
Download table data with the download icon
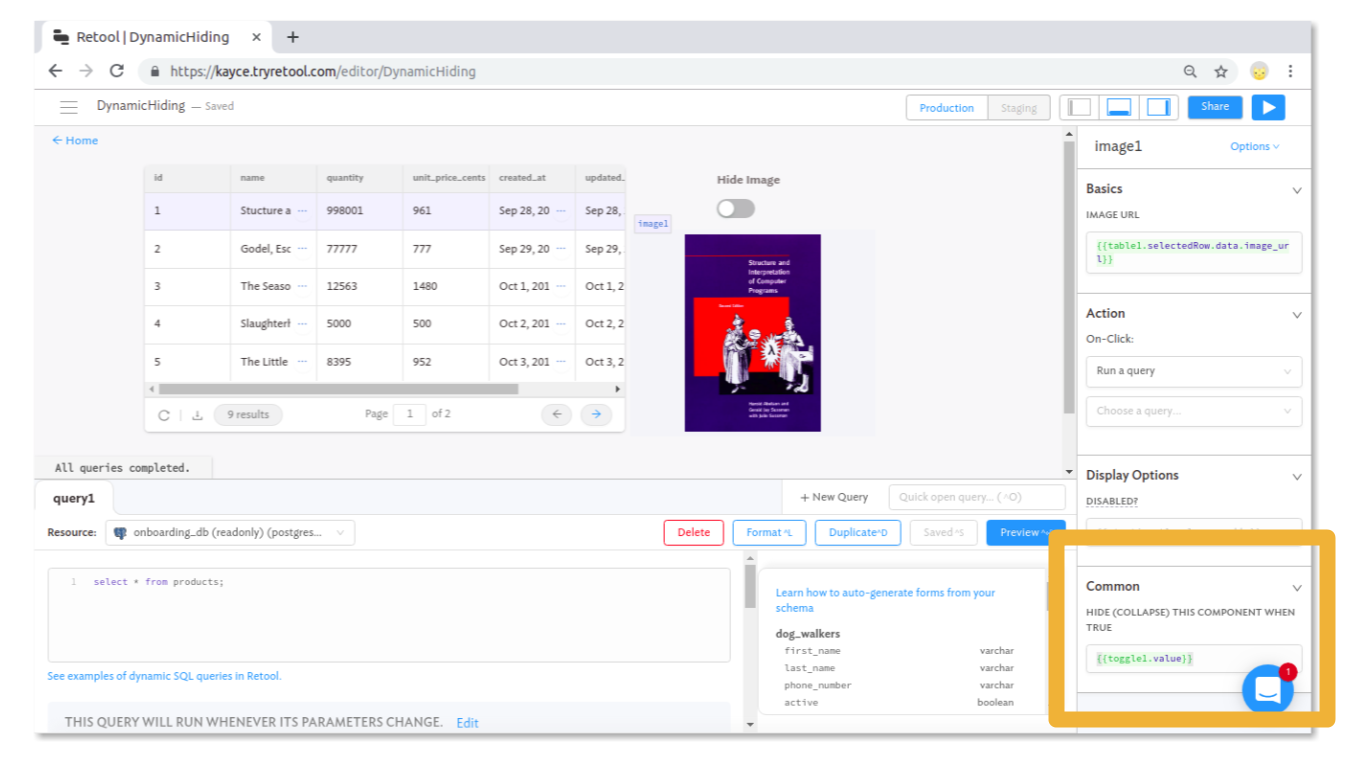(x=197, y=415)
